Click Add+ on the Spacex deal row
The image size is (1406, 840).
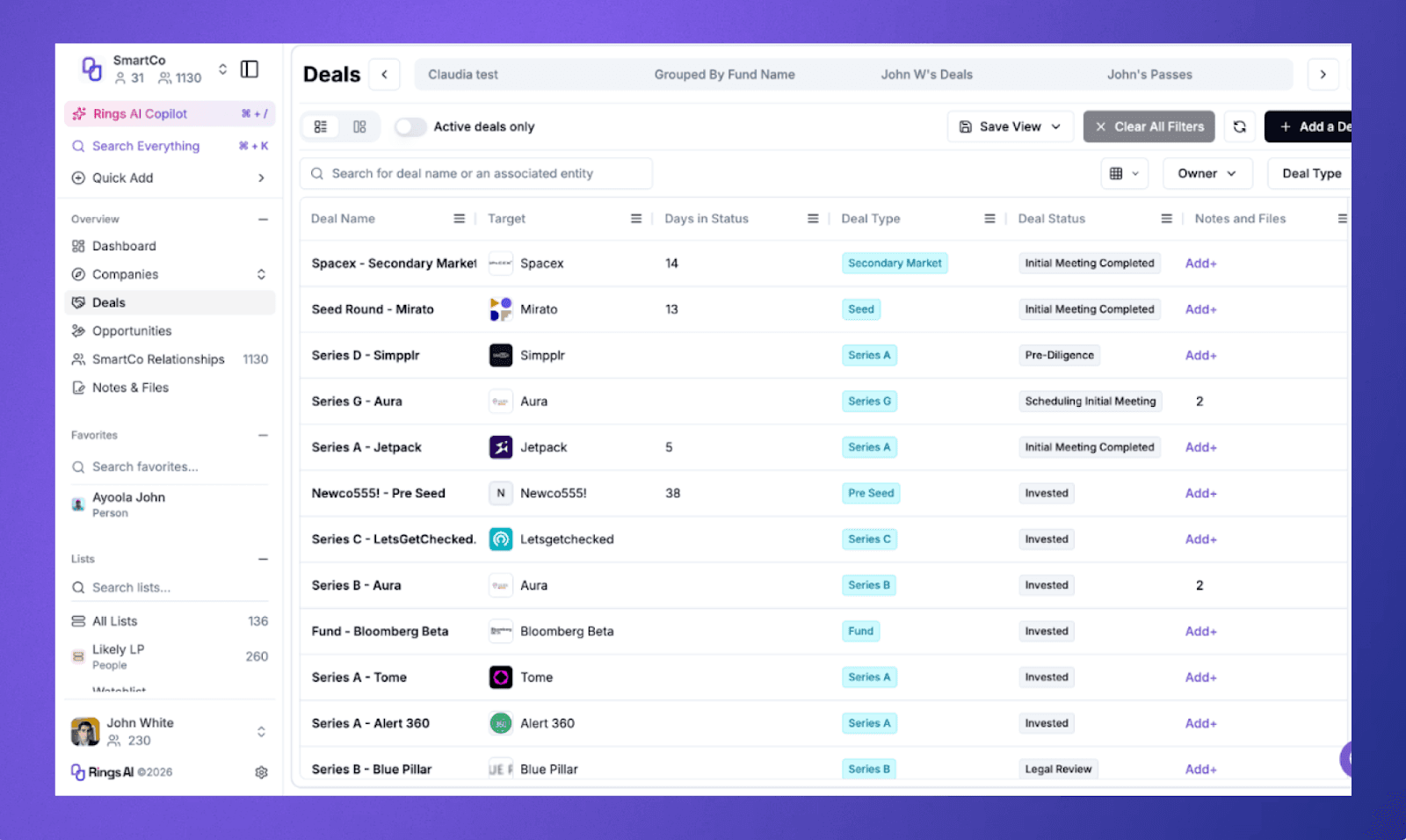pyautogui.click(x=1200, y=263)
